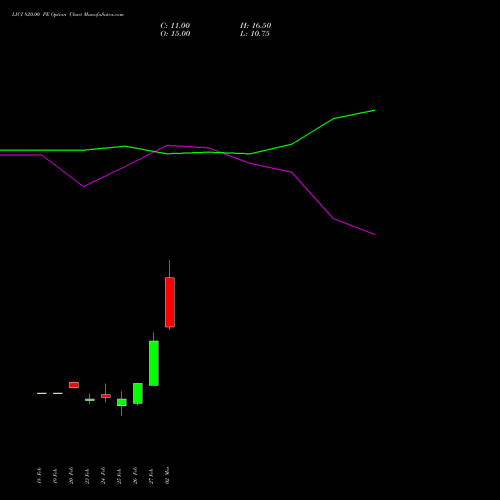Click the 27 Feb date axis label
The height and width of the screenshot is (500, 500).
[x=151, y=476]
